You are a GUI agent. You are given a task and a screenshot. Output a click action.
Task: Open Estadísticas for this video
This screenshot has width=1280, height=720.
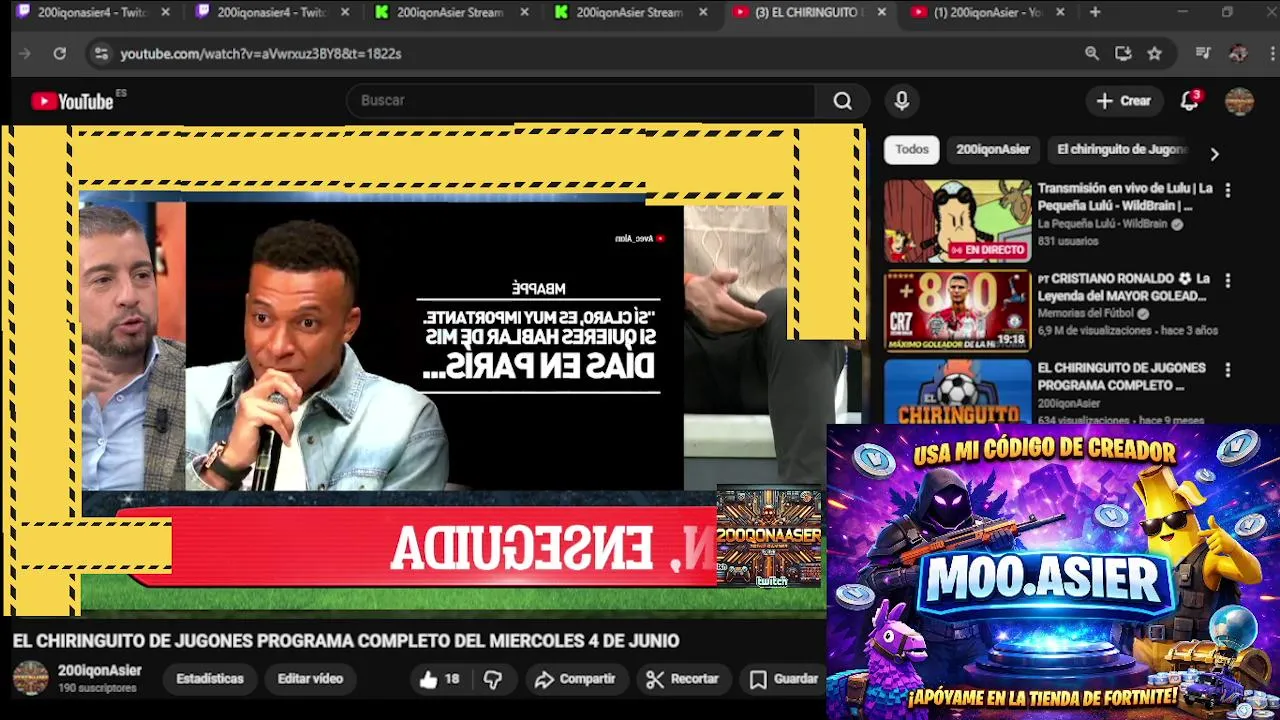(210, 679)
